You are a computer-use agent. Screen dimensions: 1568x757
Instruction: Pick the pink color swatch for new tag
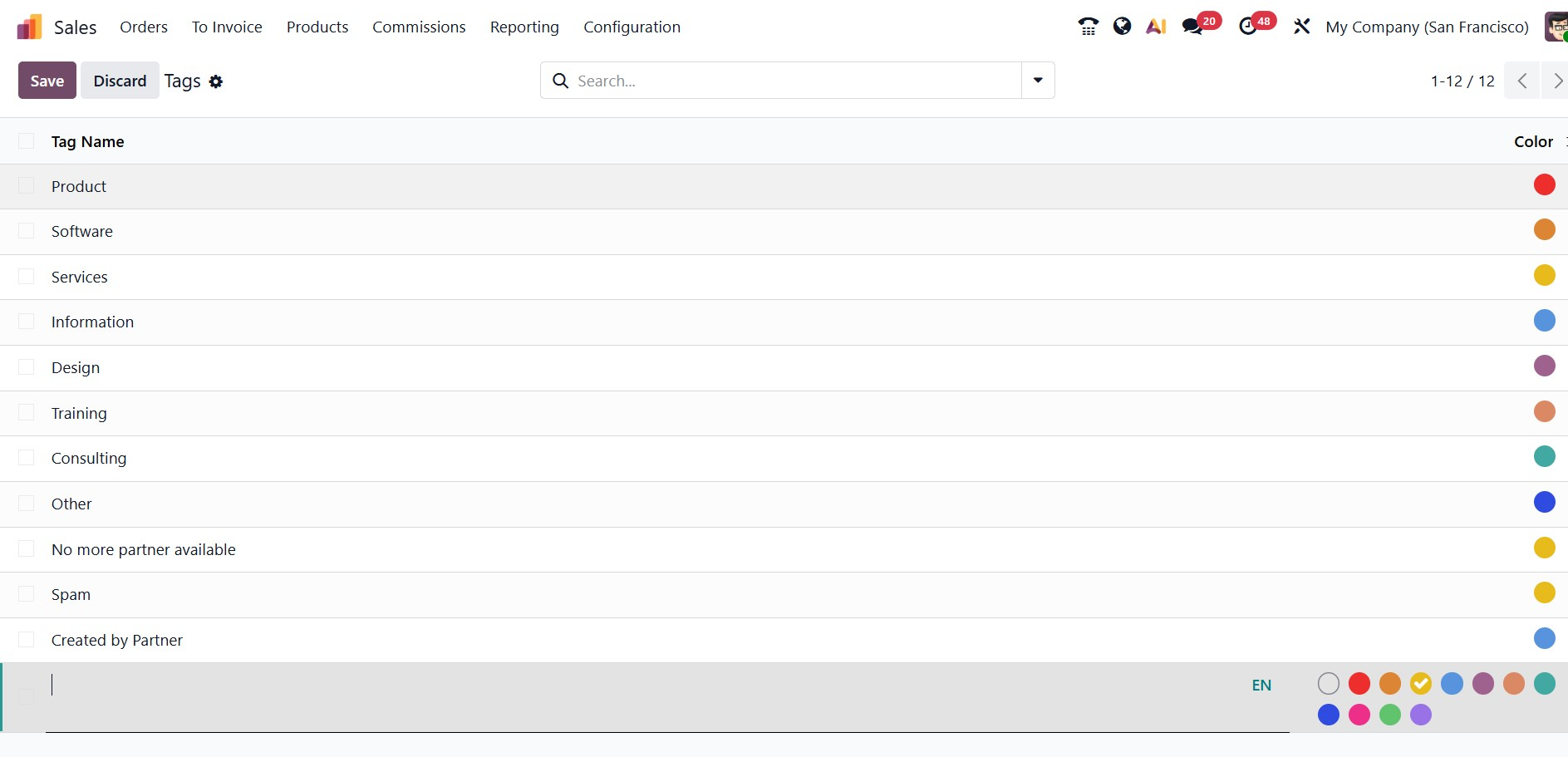(1359, 715)
